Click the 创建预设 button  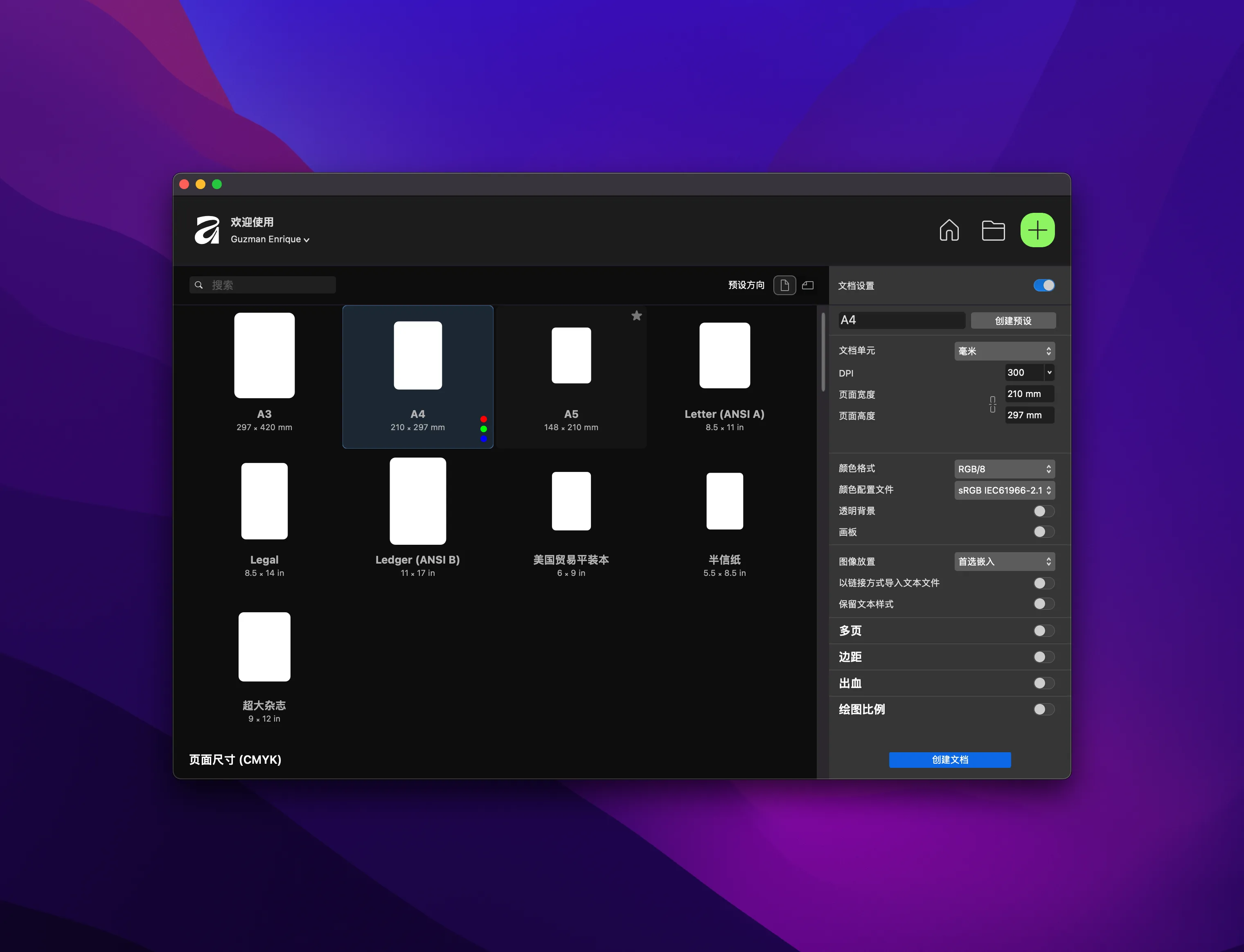point(1013,321)
